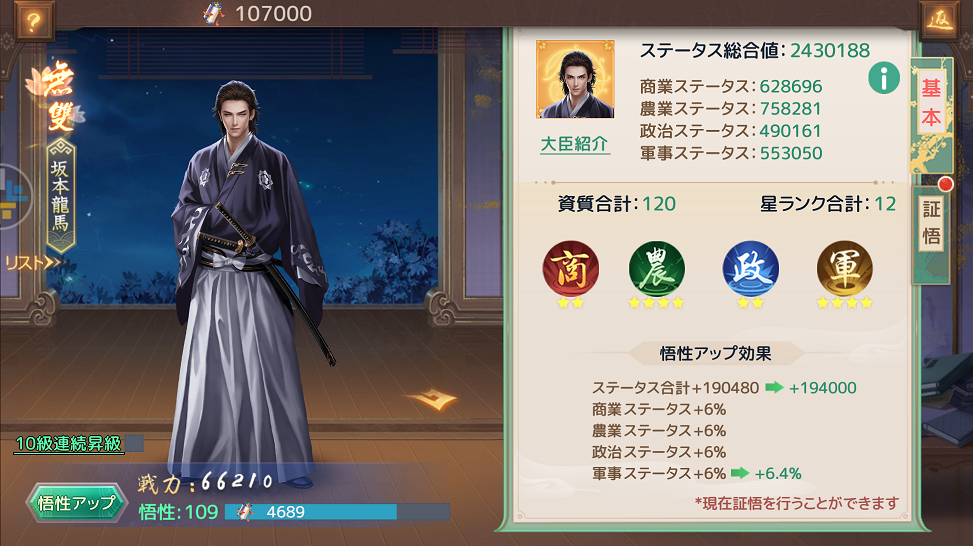Select the blue 政 politics aptitude icon
Screen dimensions: 973x546
750,269
